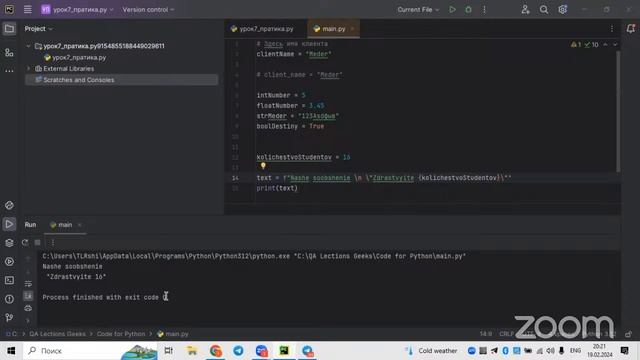This screenshot has height=360, width=640.
Task: Open the Services tool window icon
Action: click(x=9, y=262)
